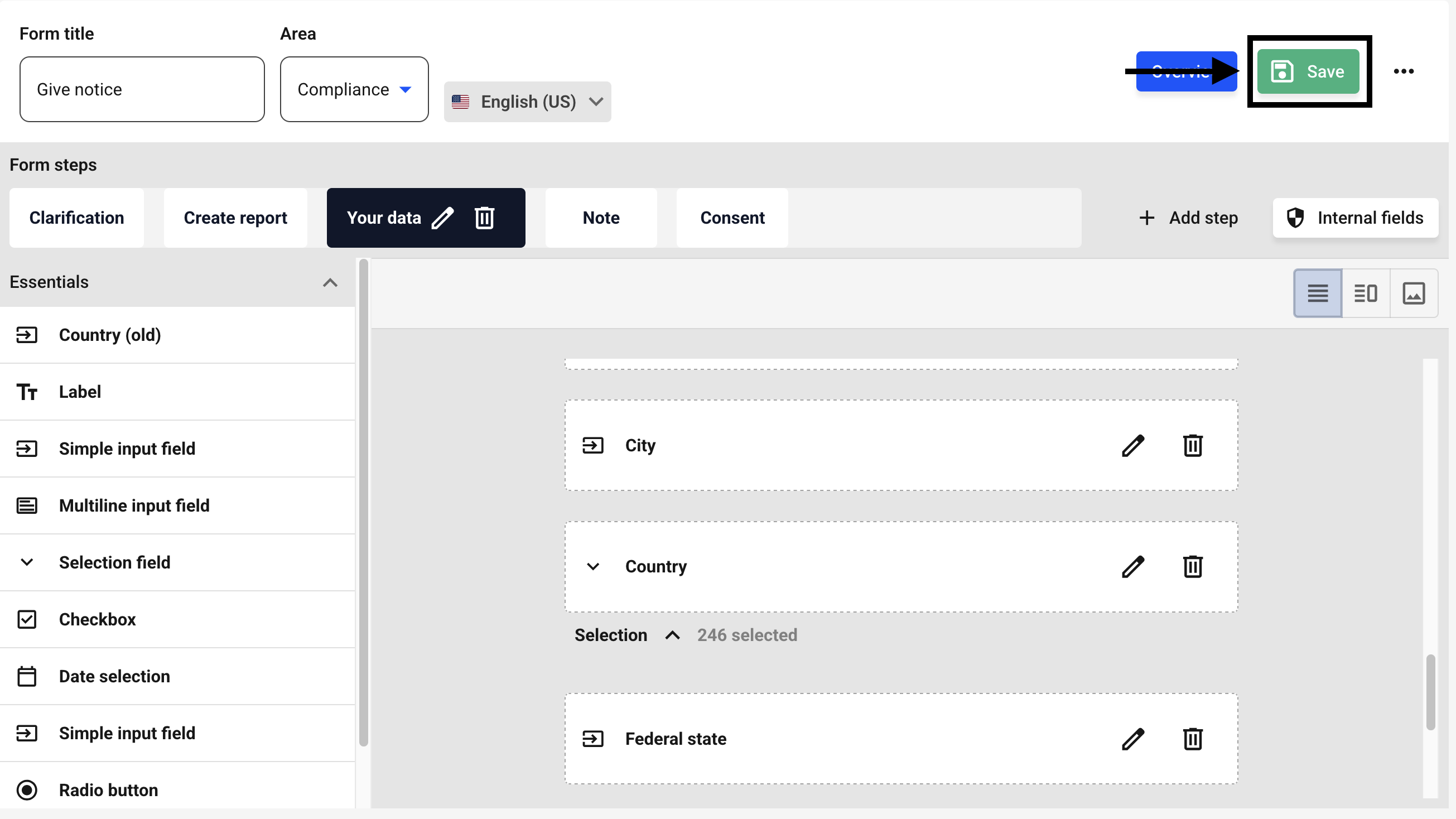Switch to image preview view icon
Viewport: 1456px width, 819px height.
pyautogui.click(x=1414, y=293)
